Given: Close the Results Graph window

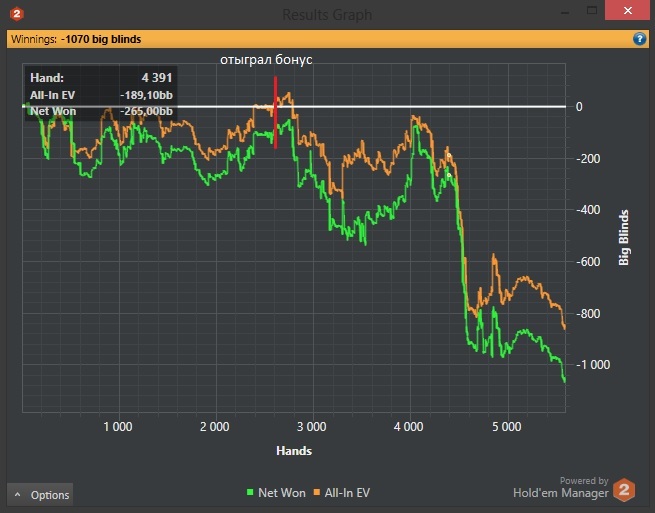Looking at the screenshot, I should coord(627,10).
